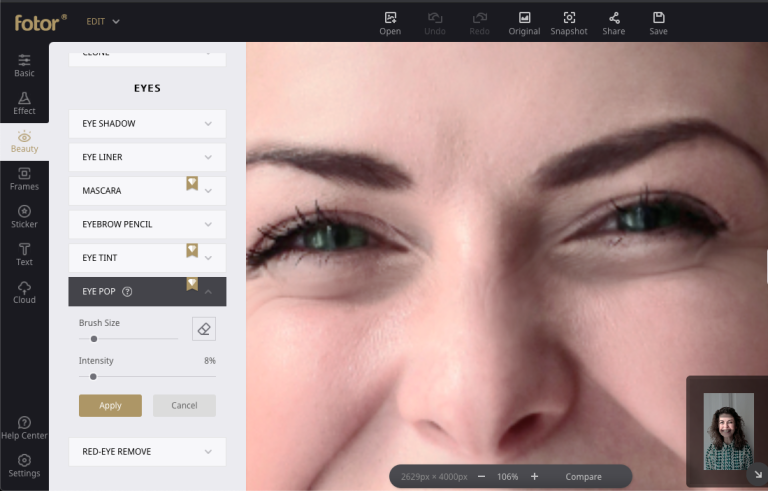Click Undo in the top toolbar
Image resolution: width=768 pixels, height=491 pixels.
(x=434, y=23)
